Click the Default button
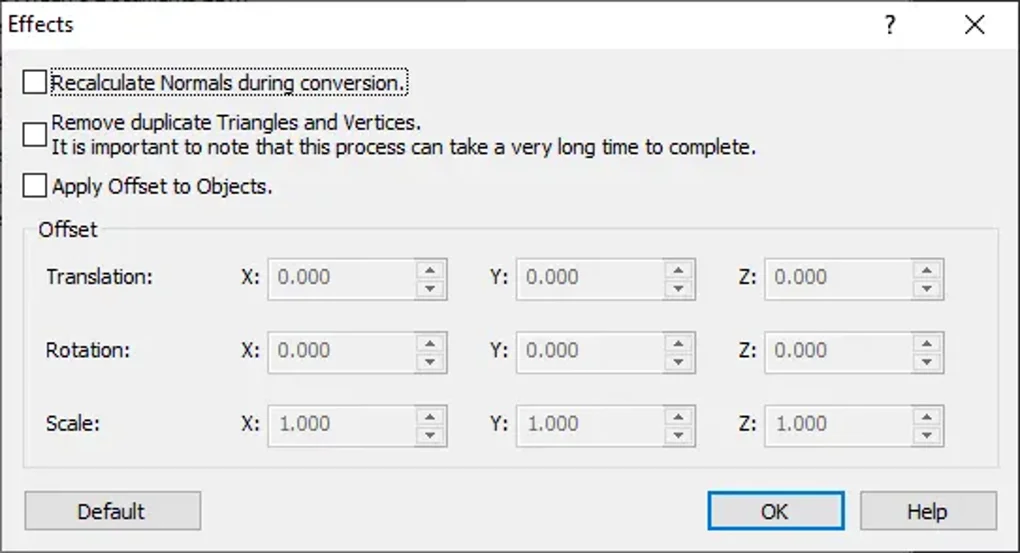This screenshot has width=1020, height=553. point(112,511)
